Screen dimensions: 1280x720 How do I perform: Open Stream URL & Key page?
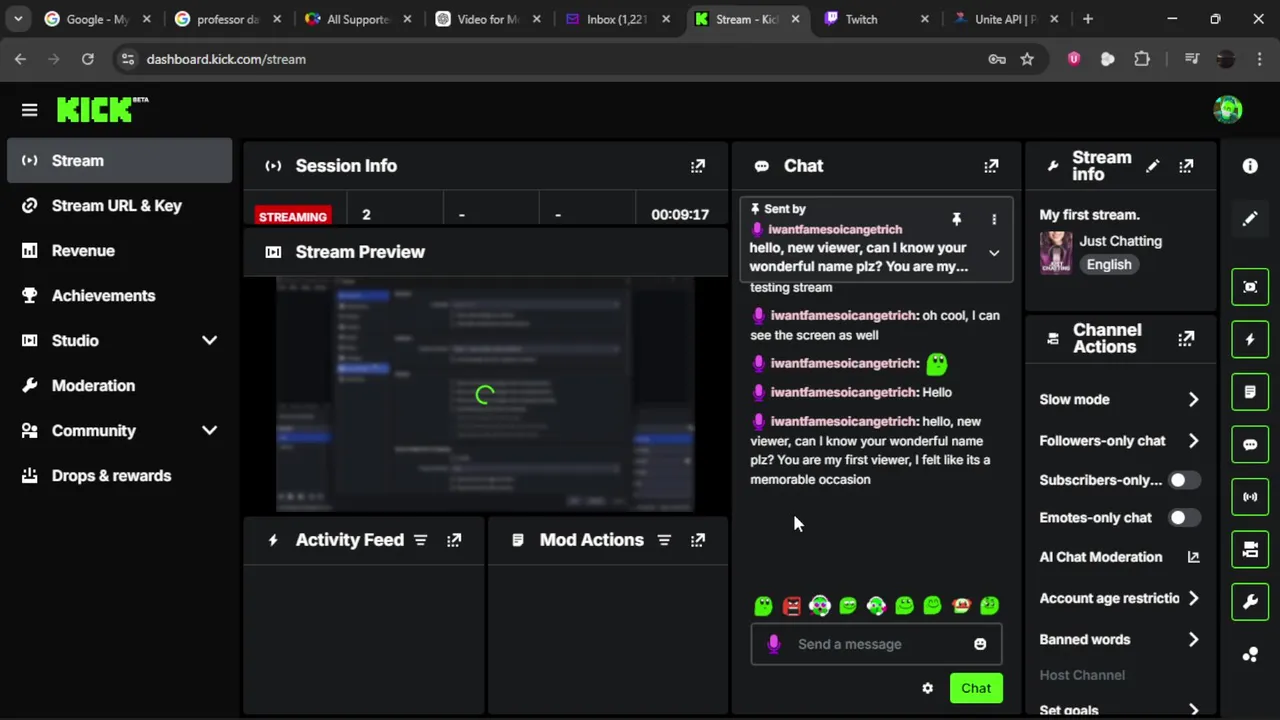tap(119, 206)
